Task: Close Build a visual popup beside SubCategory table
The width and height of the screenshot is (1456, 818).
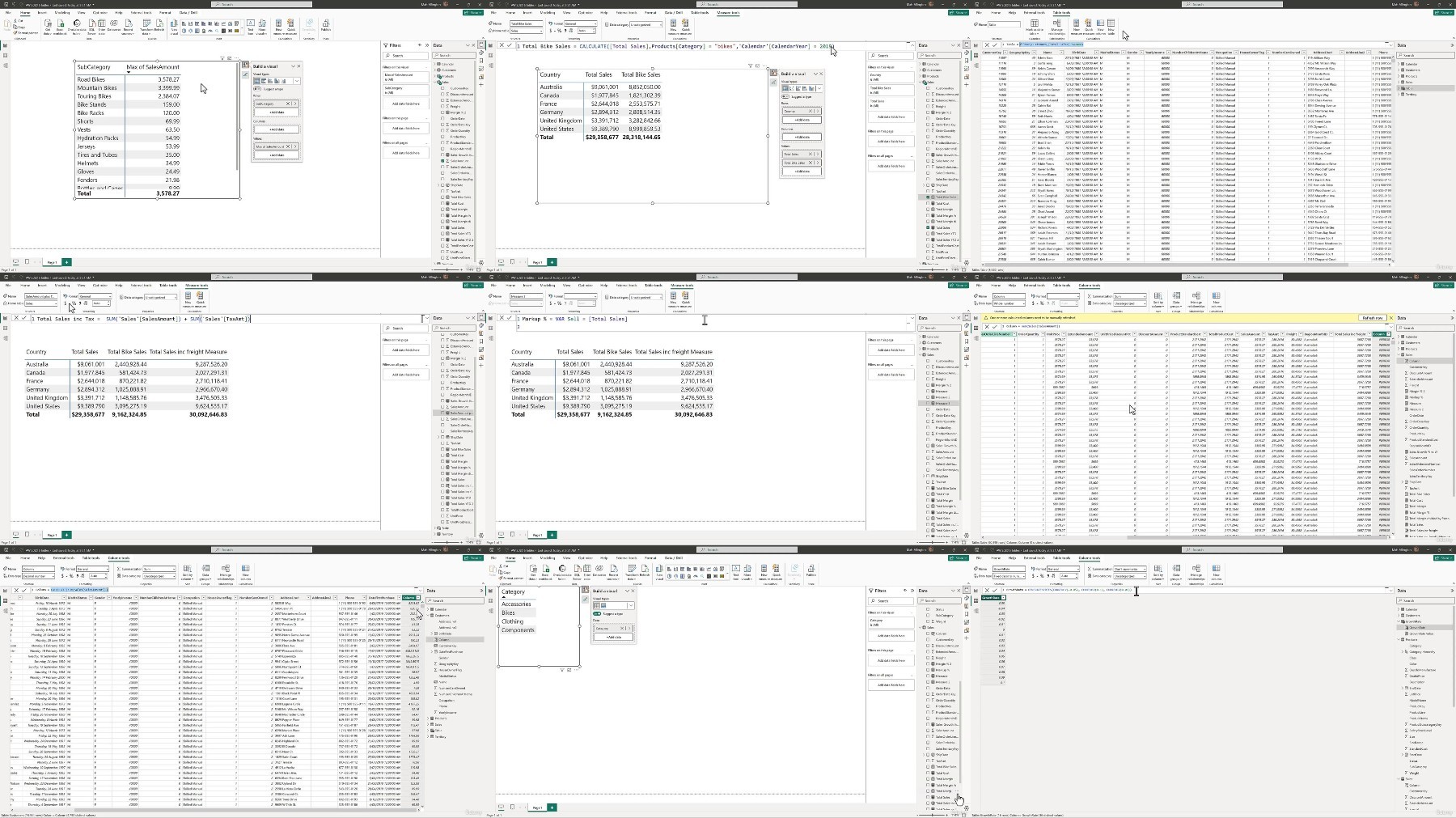Action: pyautogui.click(x=298, y=66)
